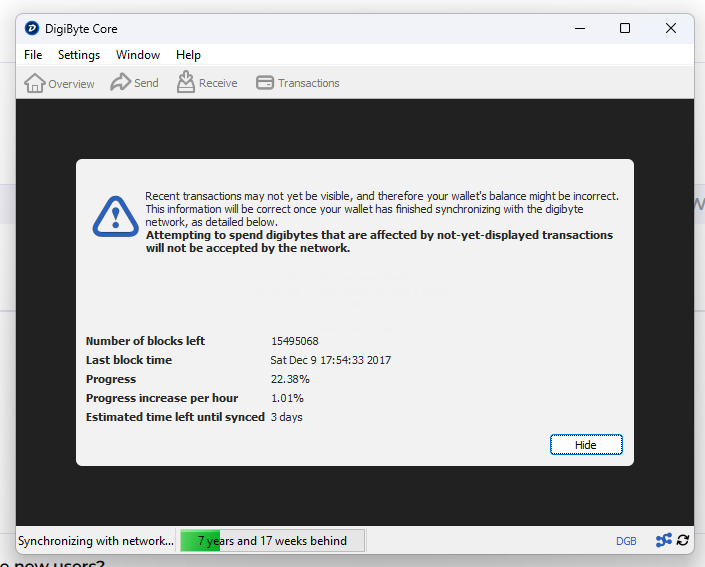Click the sync progress bar showing years behind
Image resolution: width=705 pixels, height=567 pixels.
(272, 540)
